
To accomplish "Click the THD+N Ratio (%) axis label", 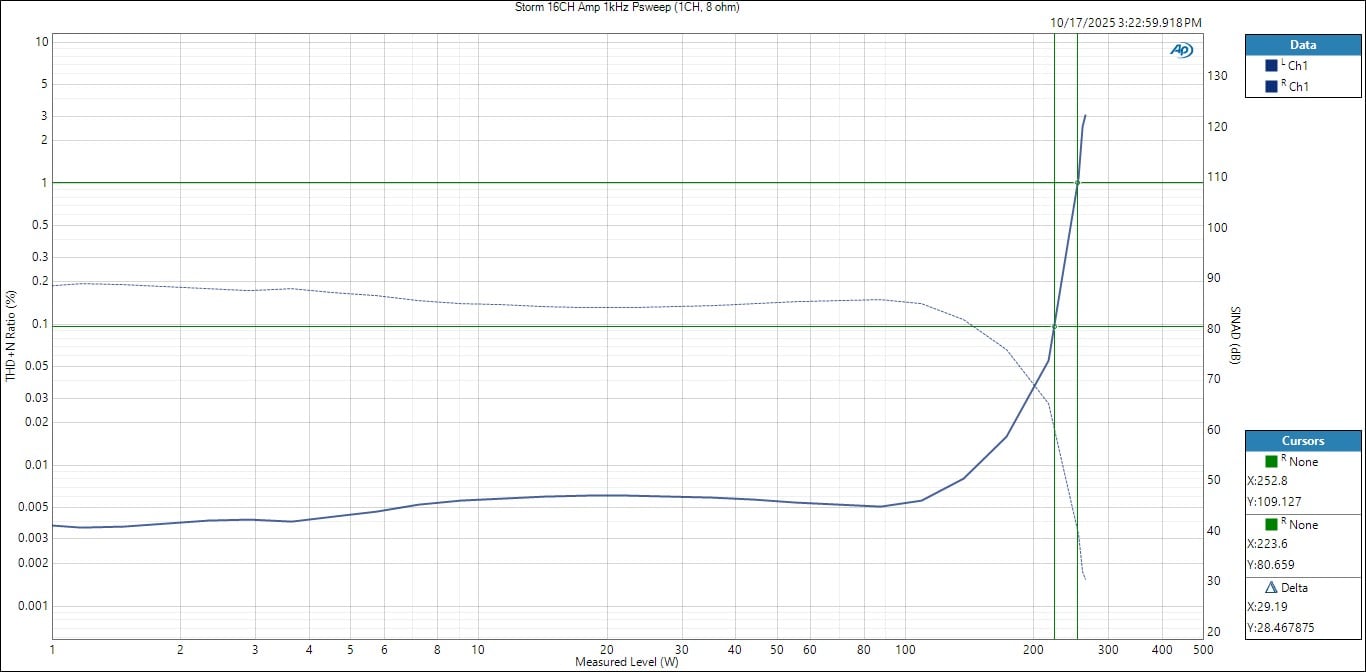I will coord(12,336).
